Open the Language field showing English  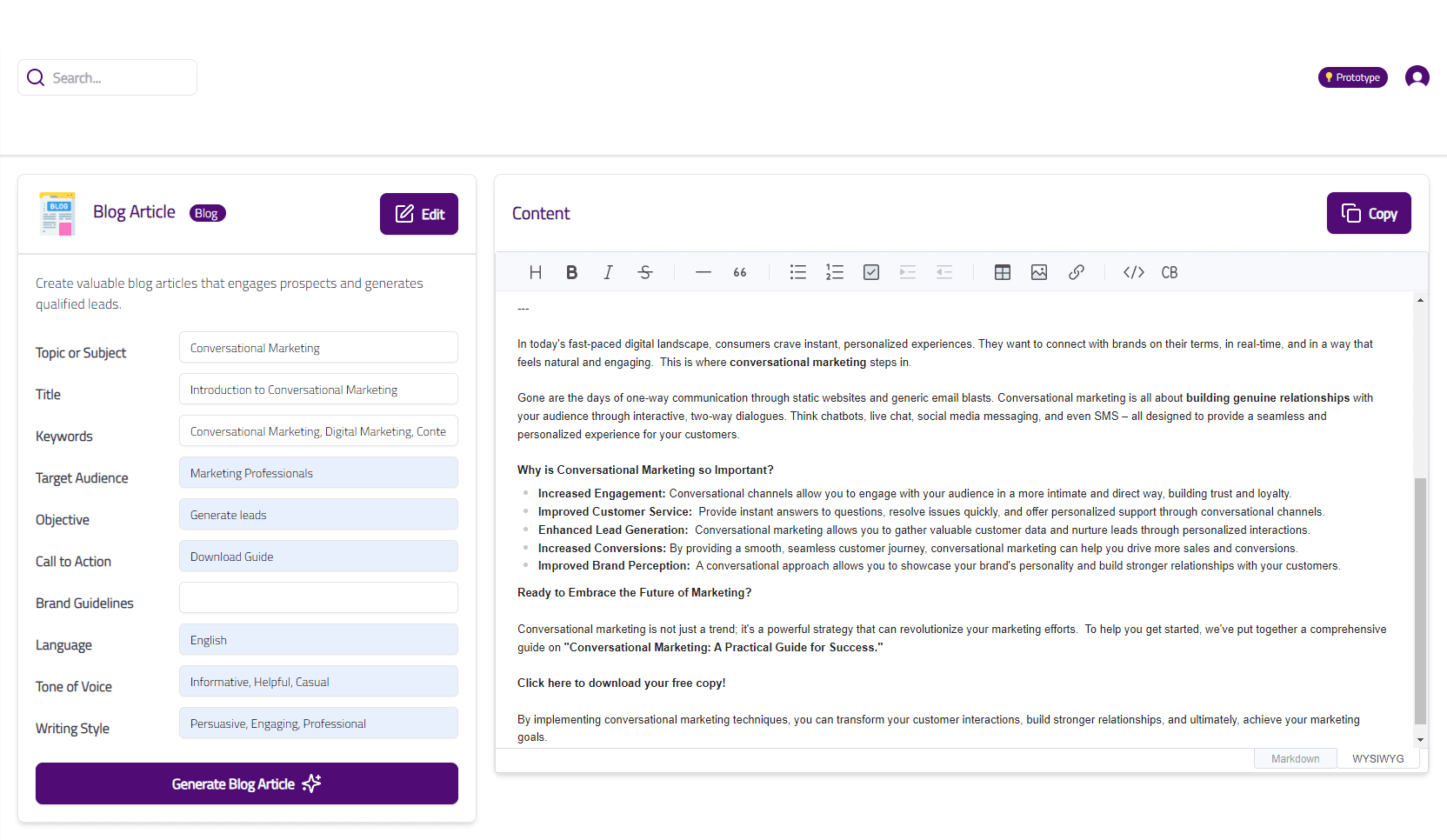point(318,640)
